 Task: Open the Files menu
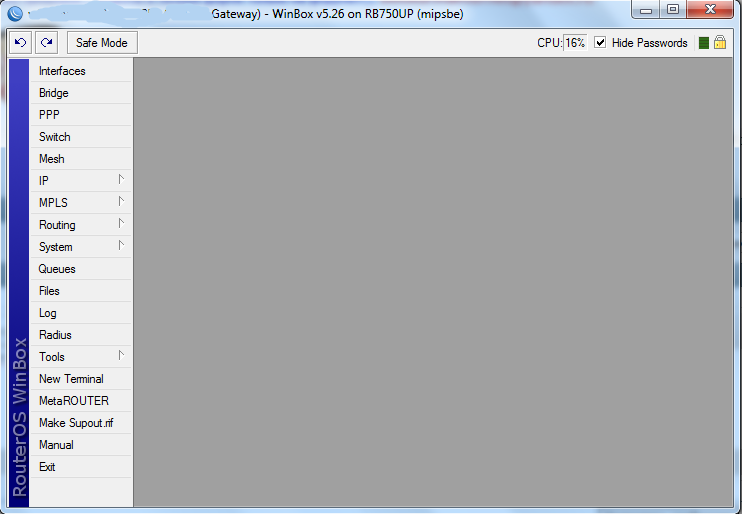[81, 291]
